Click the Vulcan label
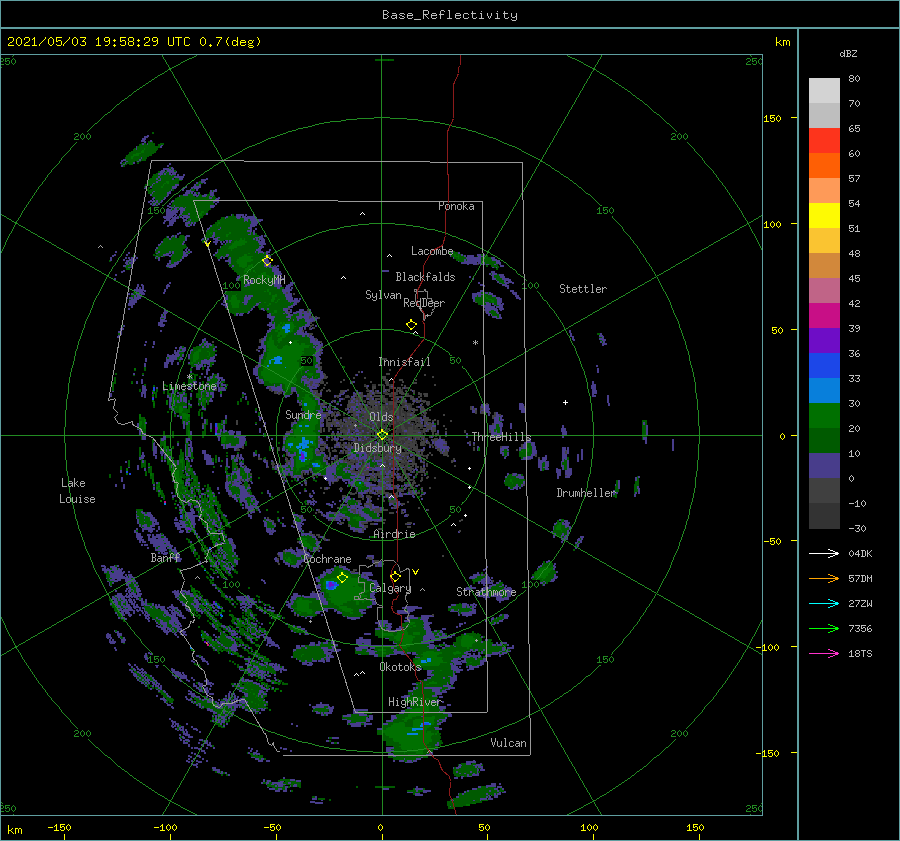This screenshot has height=841, width=900. pos(509,743)
